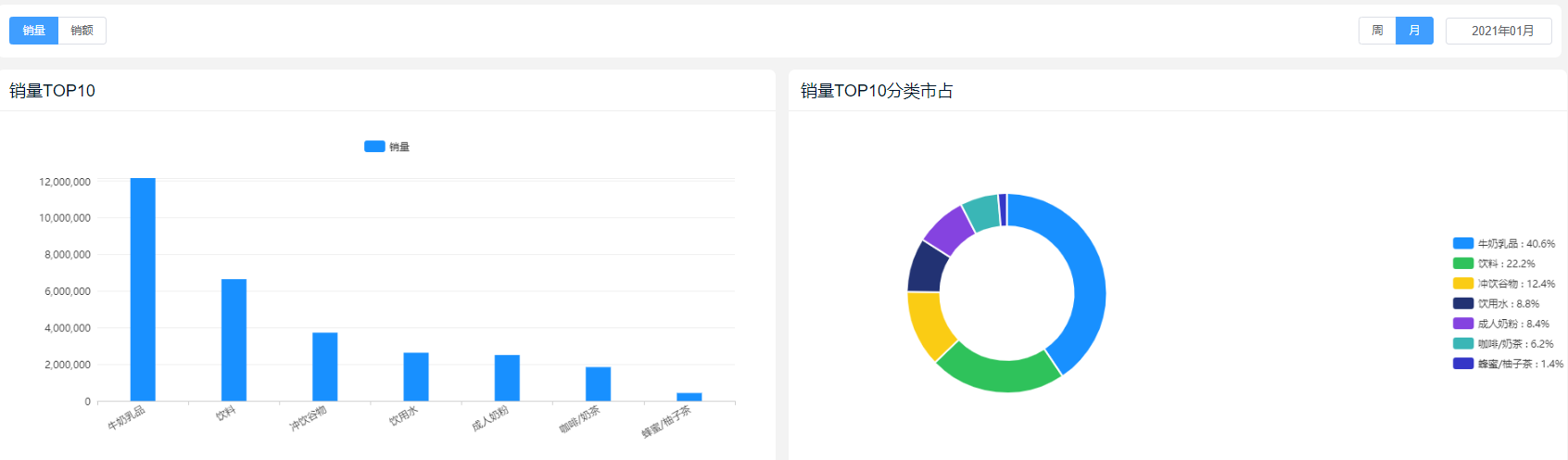The height and width of the screenshot is (460, 1568).
Task: Click the 冲饮谷物 bar
Action: coord(324,366)
